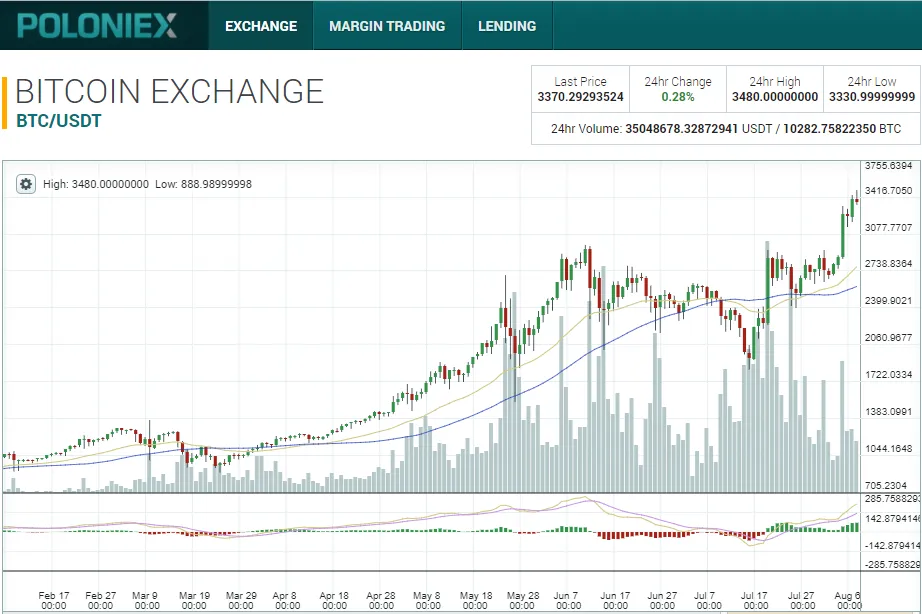The width and height of the screenshot is (922, 614).
Task: Click the MACD histogram panel
Action: point(431,532)
